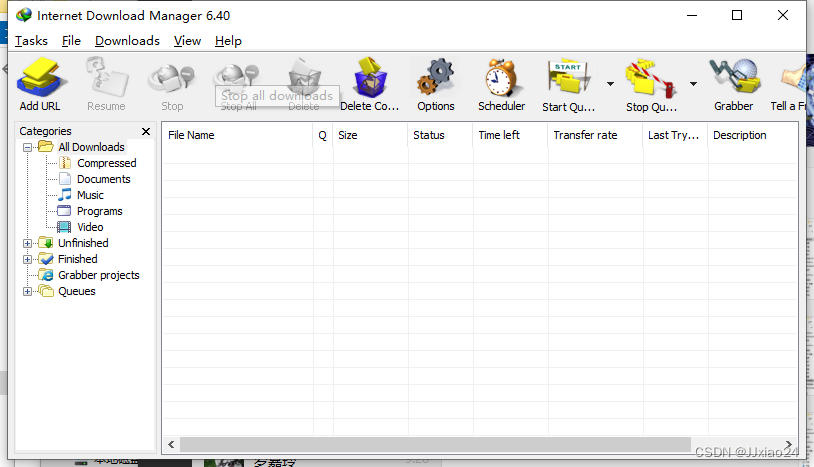Select the Compressed label in tree

click(107, 163)
